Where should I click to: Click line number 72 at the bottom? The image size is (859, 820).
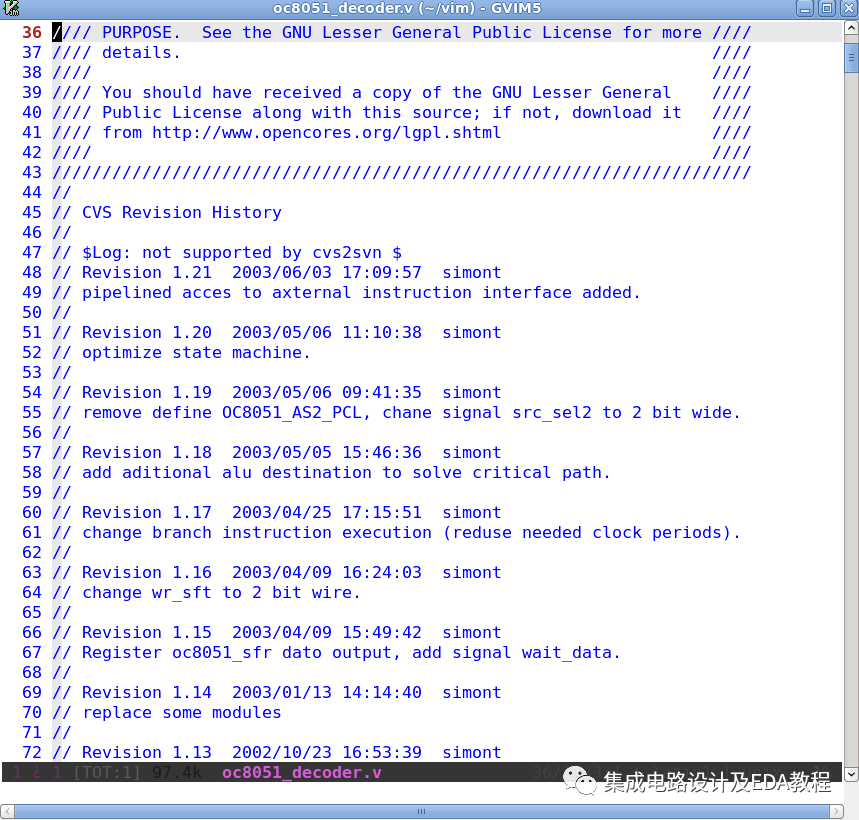pyautogui.click(x=31, y=752)
